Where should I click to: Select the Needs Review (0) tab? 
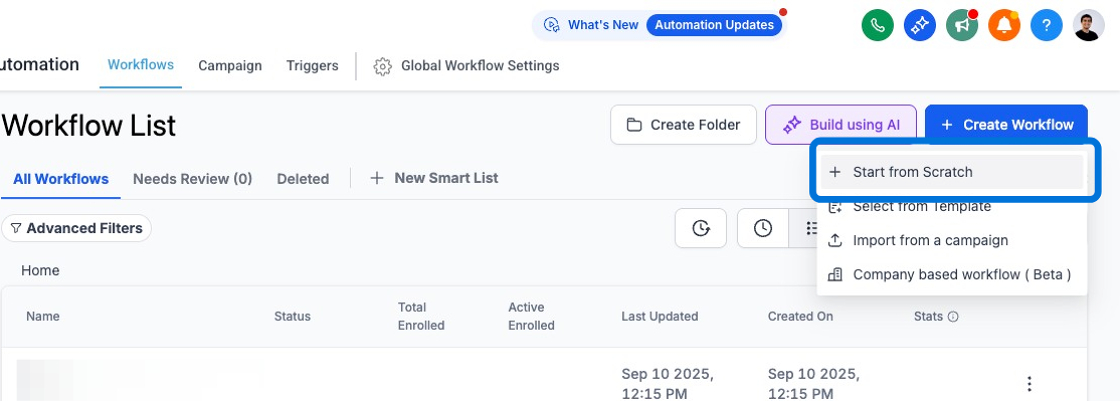[193, 179]
